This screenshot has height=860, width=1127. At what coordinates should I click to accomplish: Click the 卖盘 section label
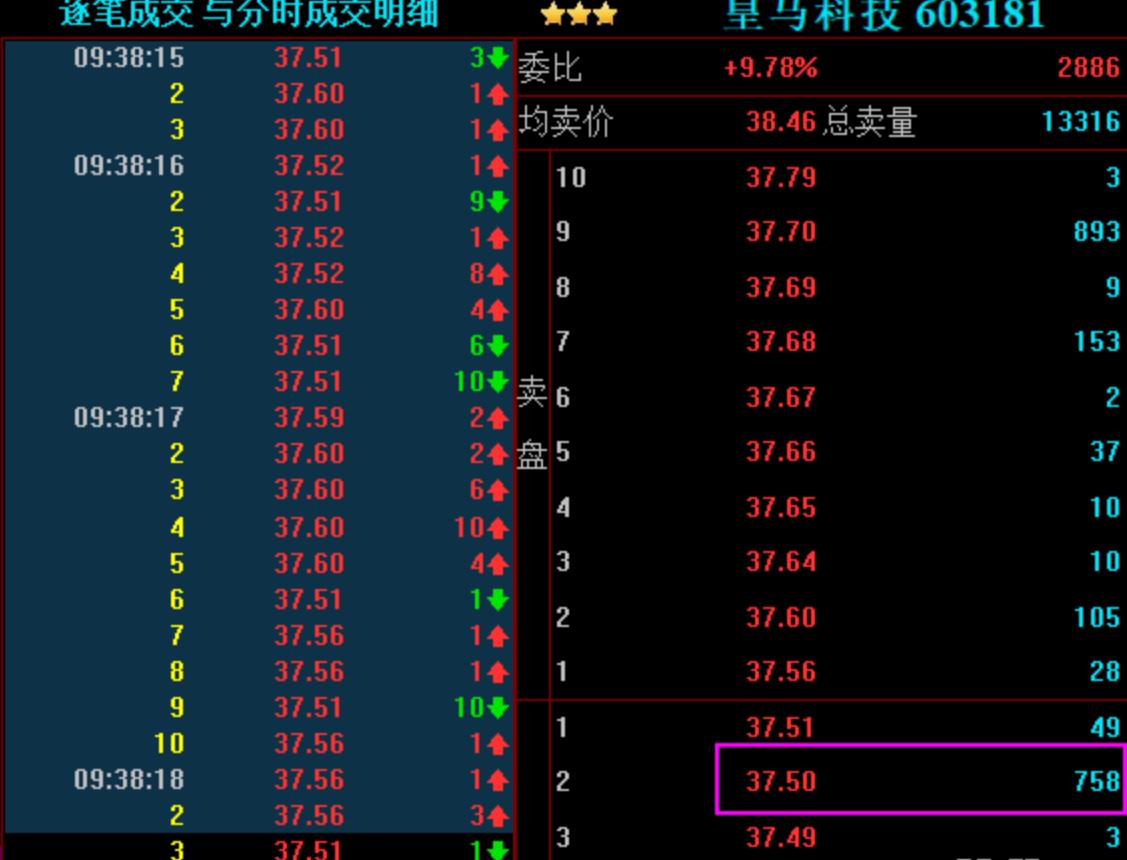pyautogui.click(x=531, y=424)
